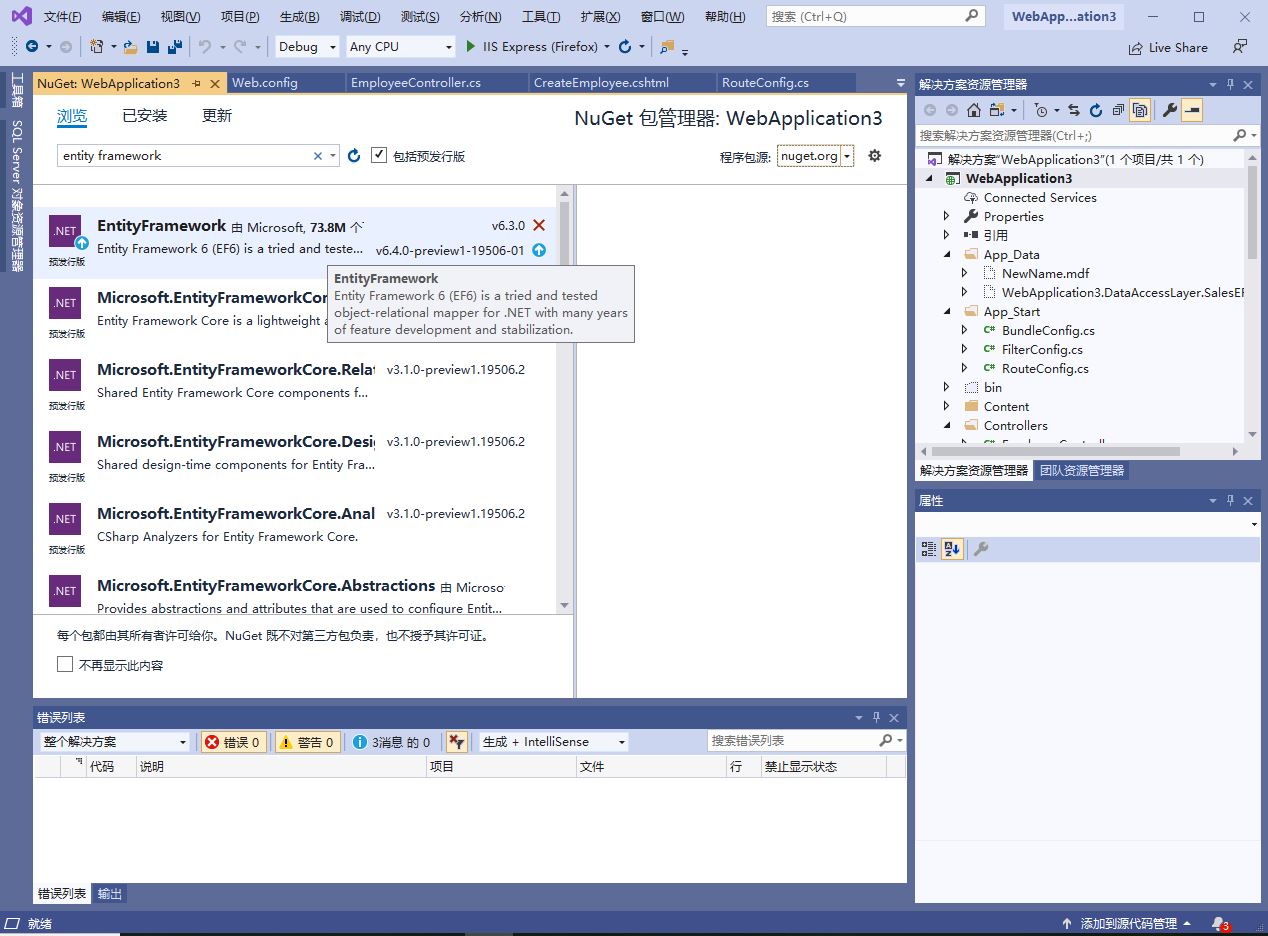Refresh the NuGet package search results
Screen dimensions: 1268x936
click(354, 156)
